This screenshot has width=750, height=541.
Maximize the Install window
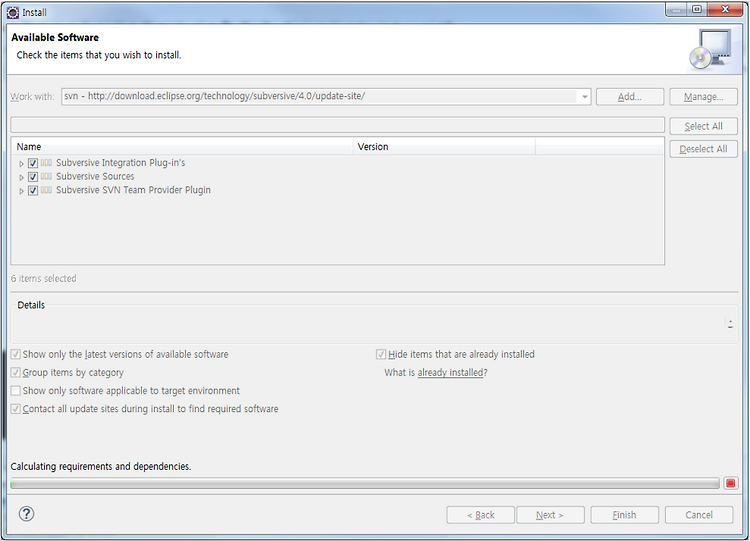[697, 10]
